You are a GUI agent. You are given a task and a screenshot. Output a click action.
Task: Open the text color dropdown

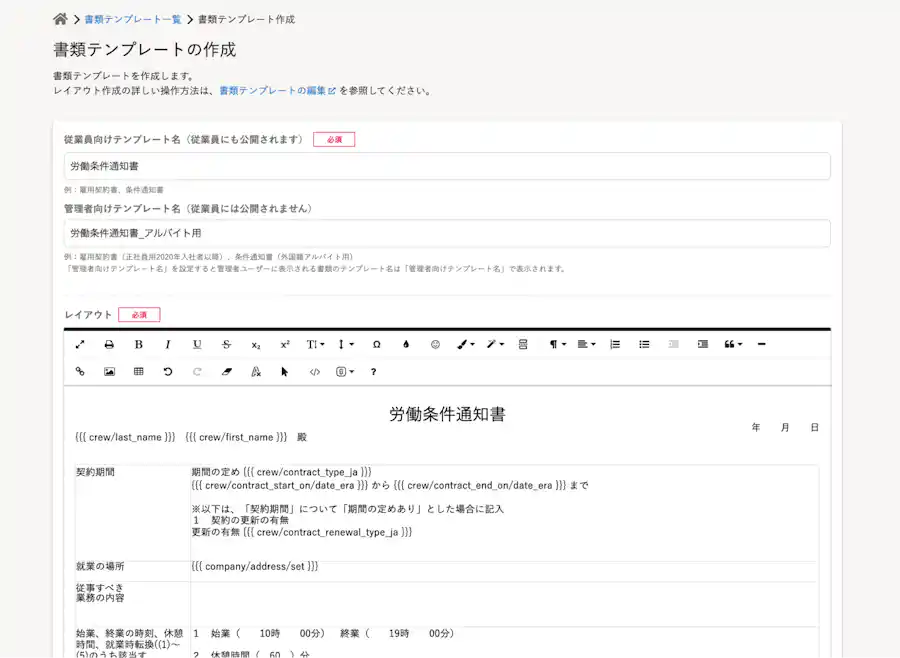click(x=465, y=344)
